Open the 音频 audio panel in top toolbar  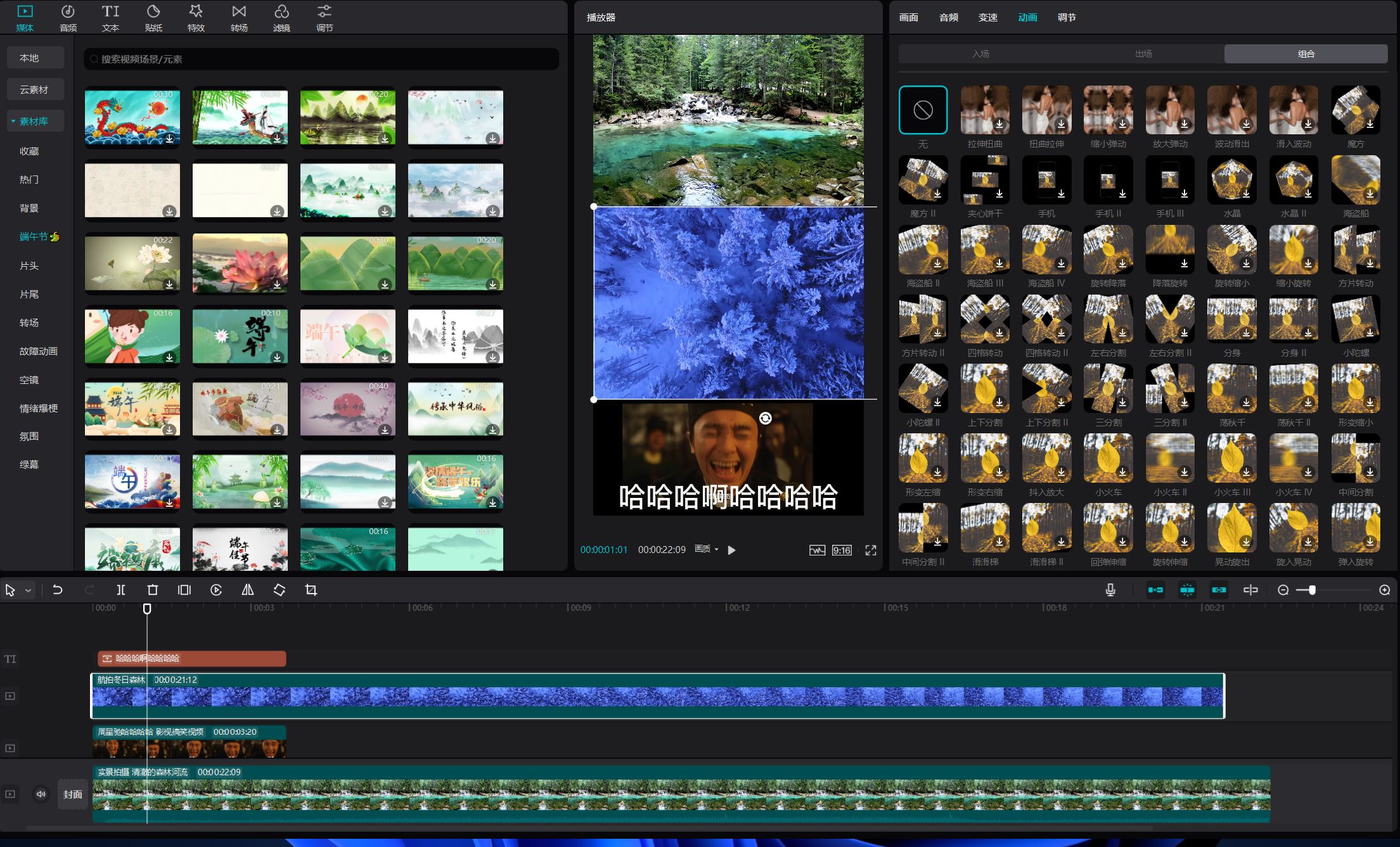68,18
